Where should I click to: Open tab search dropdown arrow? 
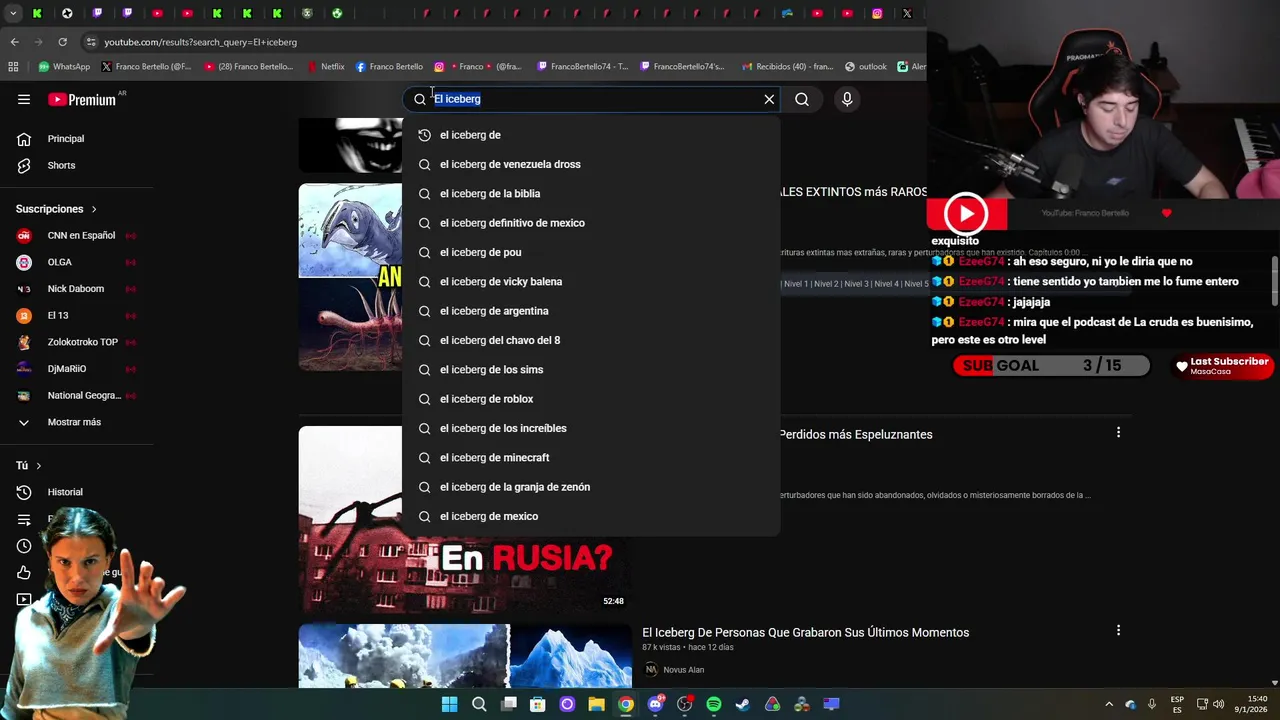point(13,13)
